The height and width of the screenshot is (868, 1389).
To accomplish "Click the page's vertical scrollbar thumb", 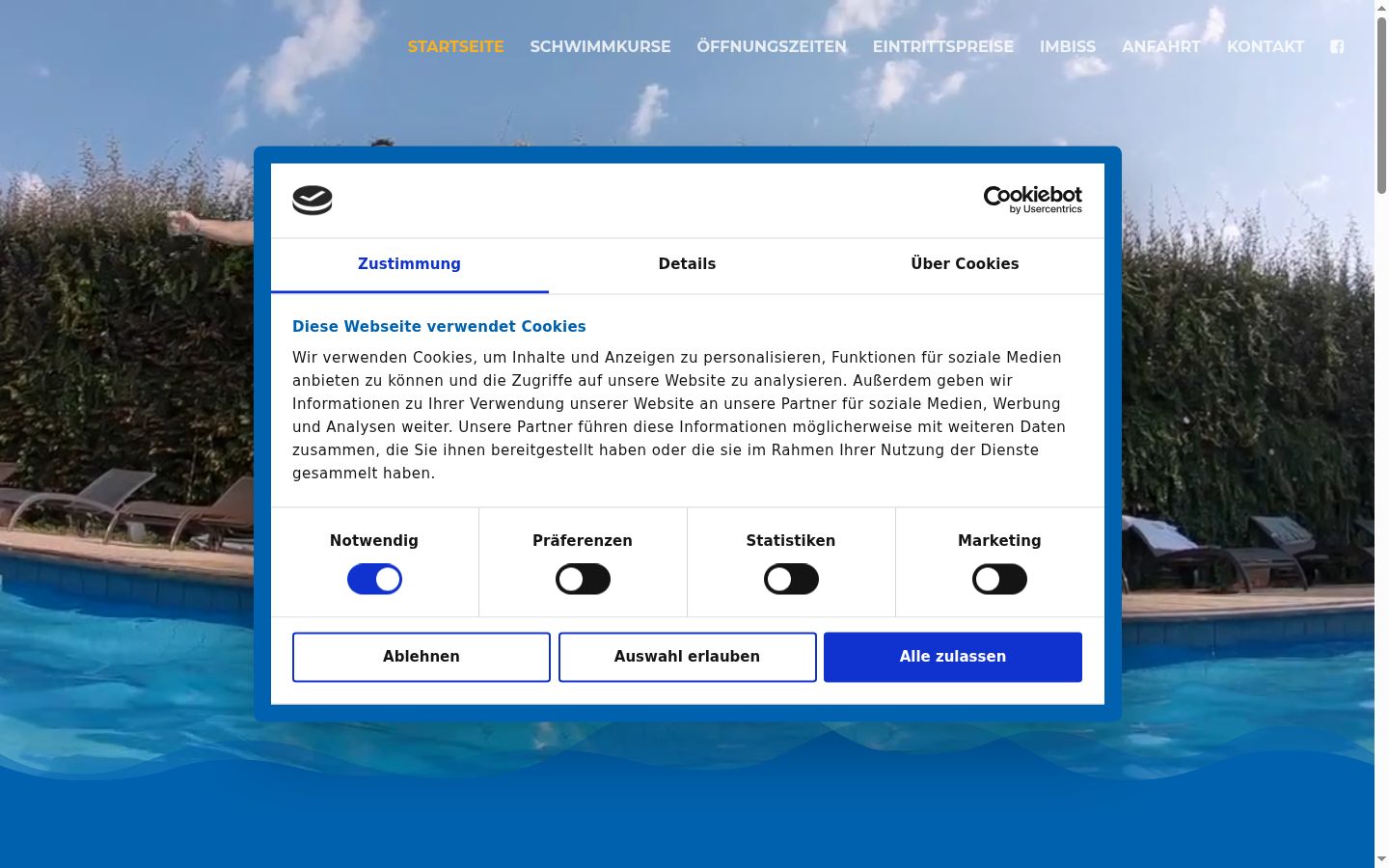I will (1381, 104).
